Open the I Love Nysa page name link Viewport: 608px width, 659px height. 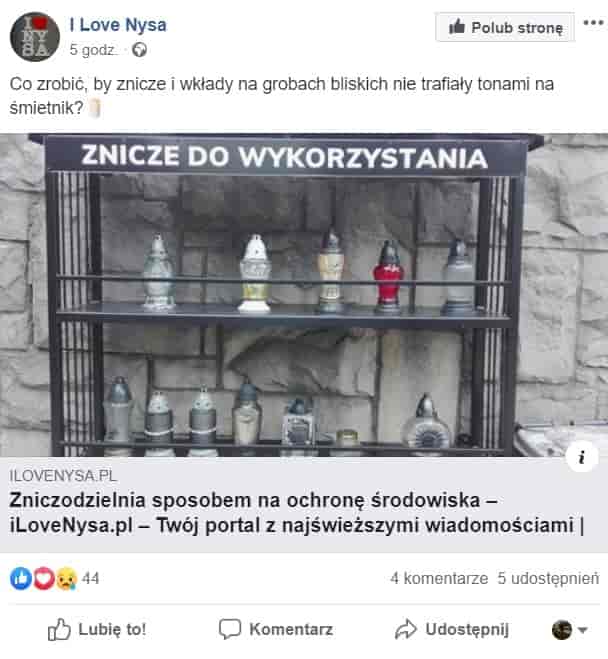118,25
